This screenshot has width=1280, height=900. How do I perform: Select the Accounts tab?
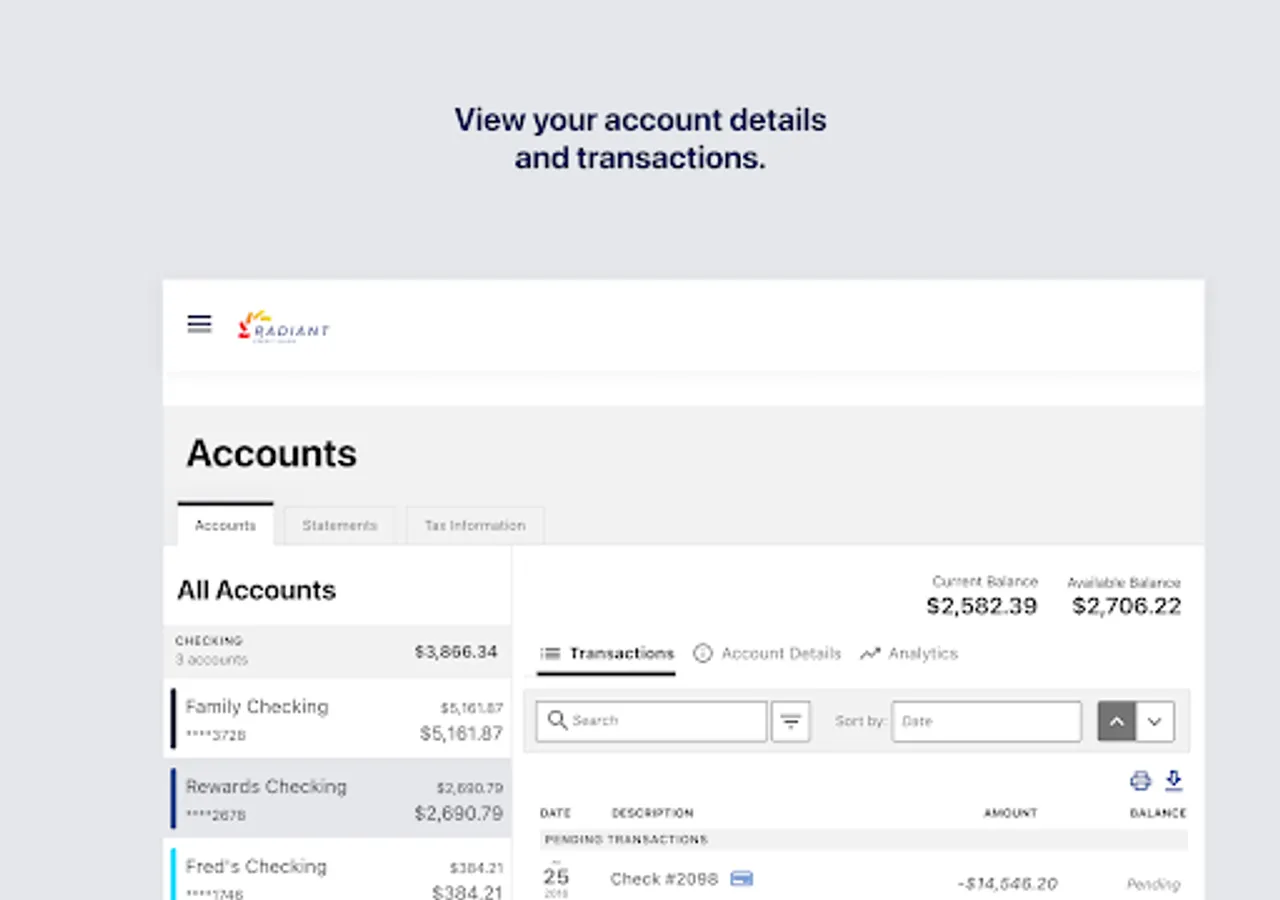tap(225, 526)
